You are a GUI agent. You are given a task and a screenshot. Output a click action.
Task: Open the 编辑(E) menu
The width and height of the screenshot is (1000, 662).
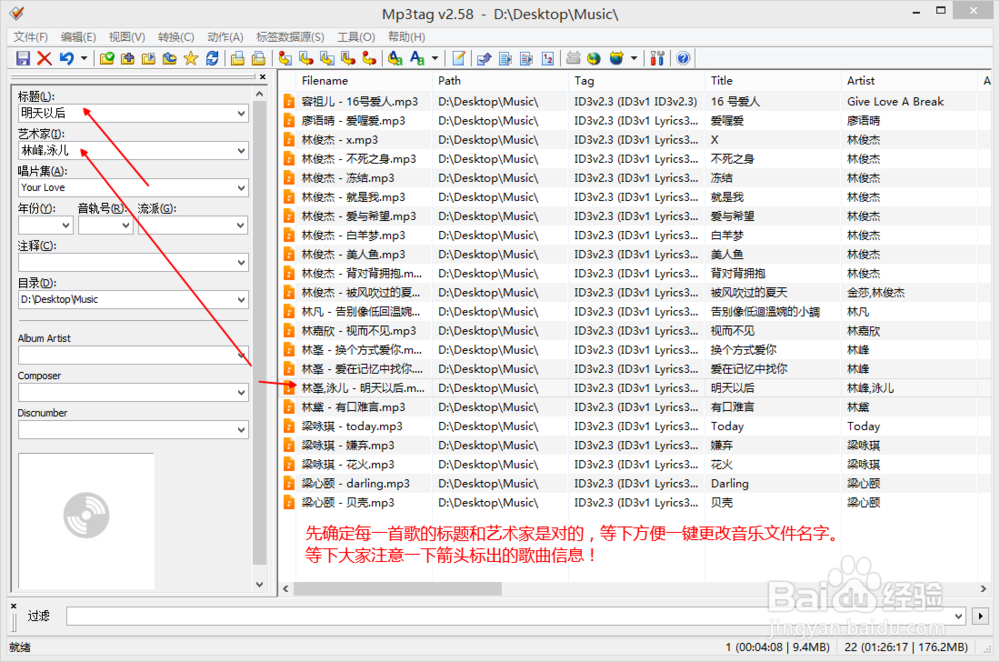point(78,37)
